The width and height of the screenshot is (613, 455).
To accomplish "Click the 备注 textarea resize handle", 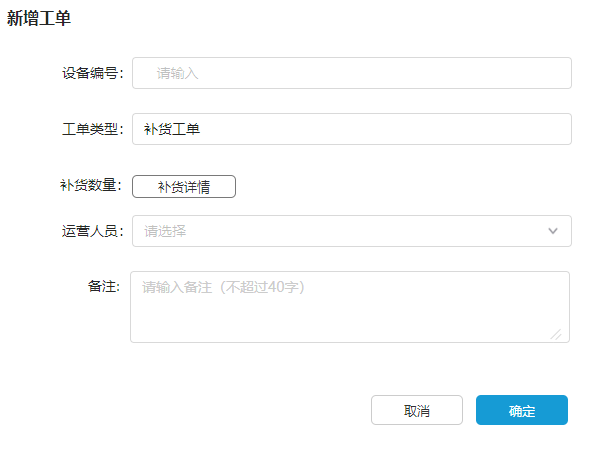I will click(x=556, y=334).
